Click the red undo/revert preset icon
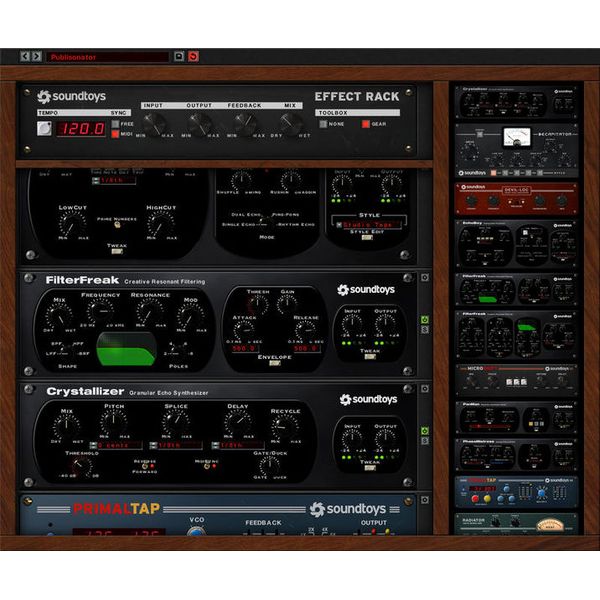The height and width of the screenshot is (600, 600). pos(193,57)
